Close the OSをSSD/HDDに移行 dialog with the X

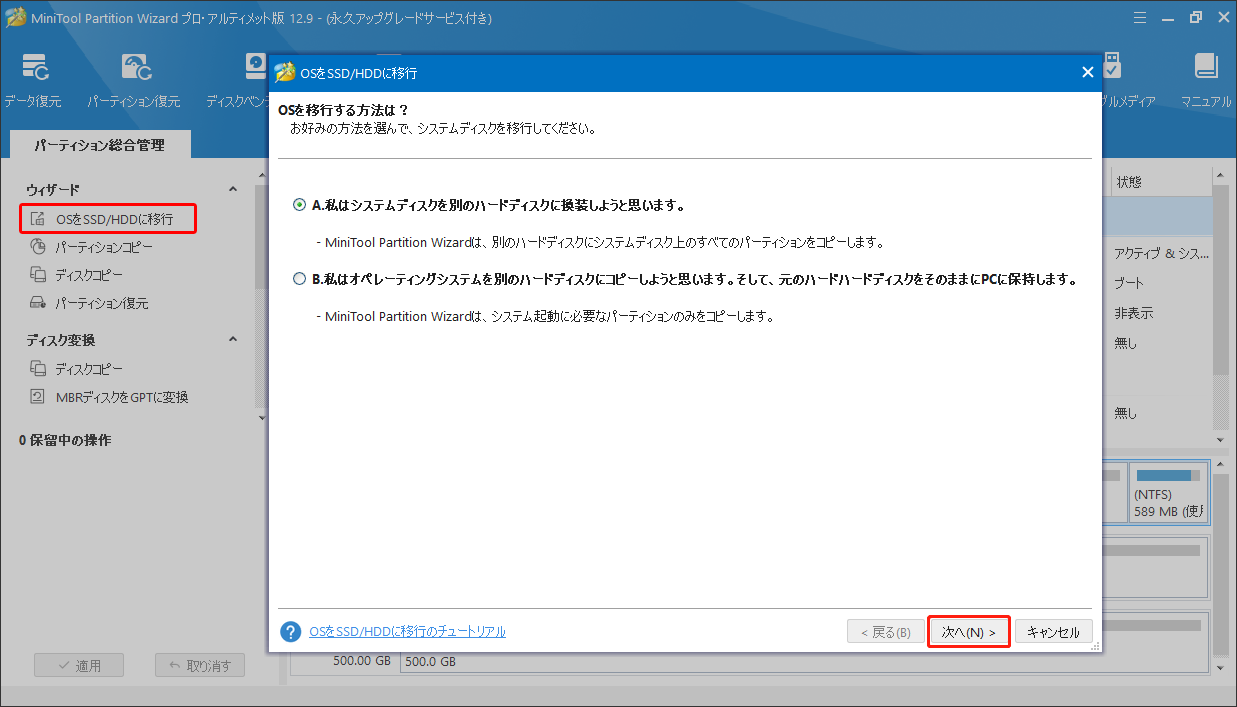pyautogui.click(x=1087, y=72)
